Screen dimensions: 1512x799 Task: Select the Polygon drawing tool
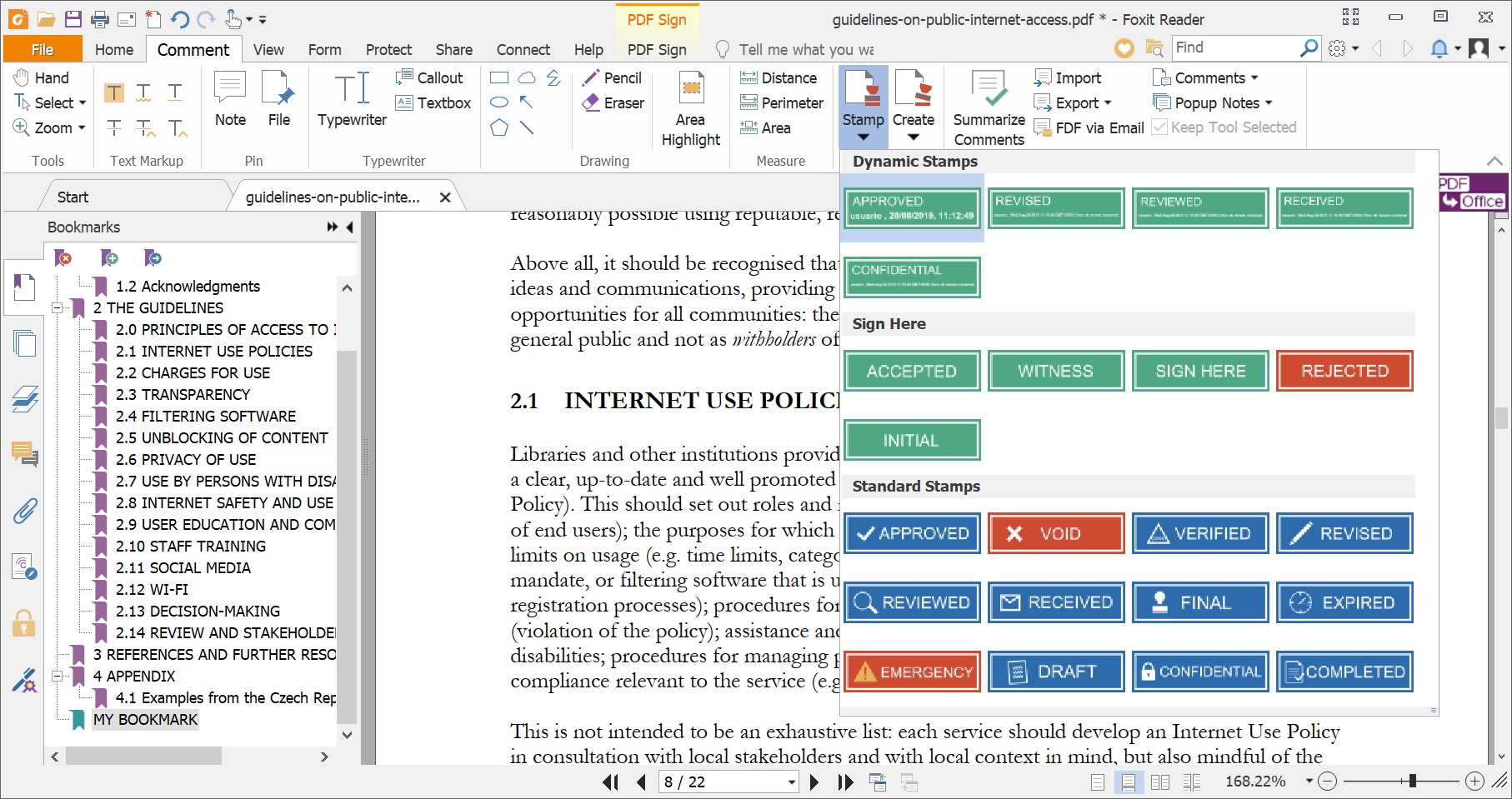pos(499,127)
